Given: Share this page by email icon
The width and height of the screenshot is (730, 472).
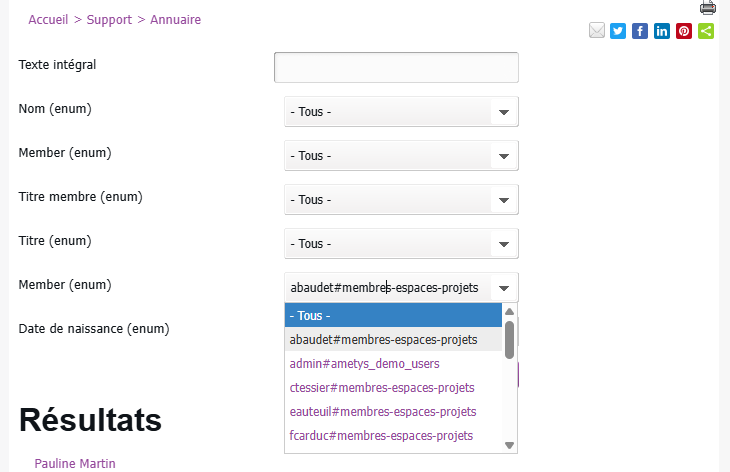Looking at the screenshot, I should pos(597,31).
